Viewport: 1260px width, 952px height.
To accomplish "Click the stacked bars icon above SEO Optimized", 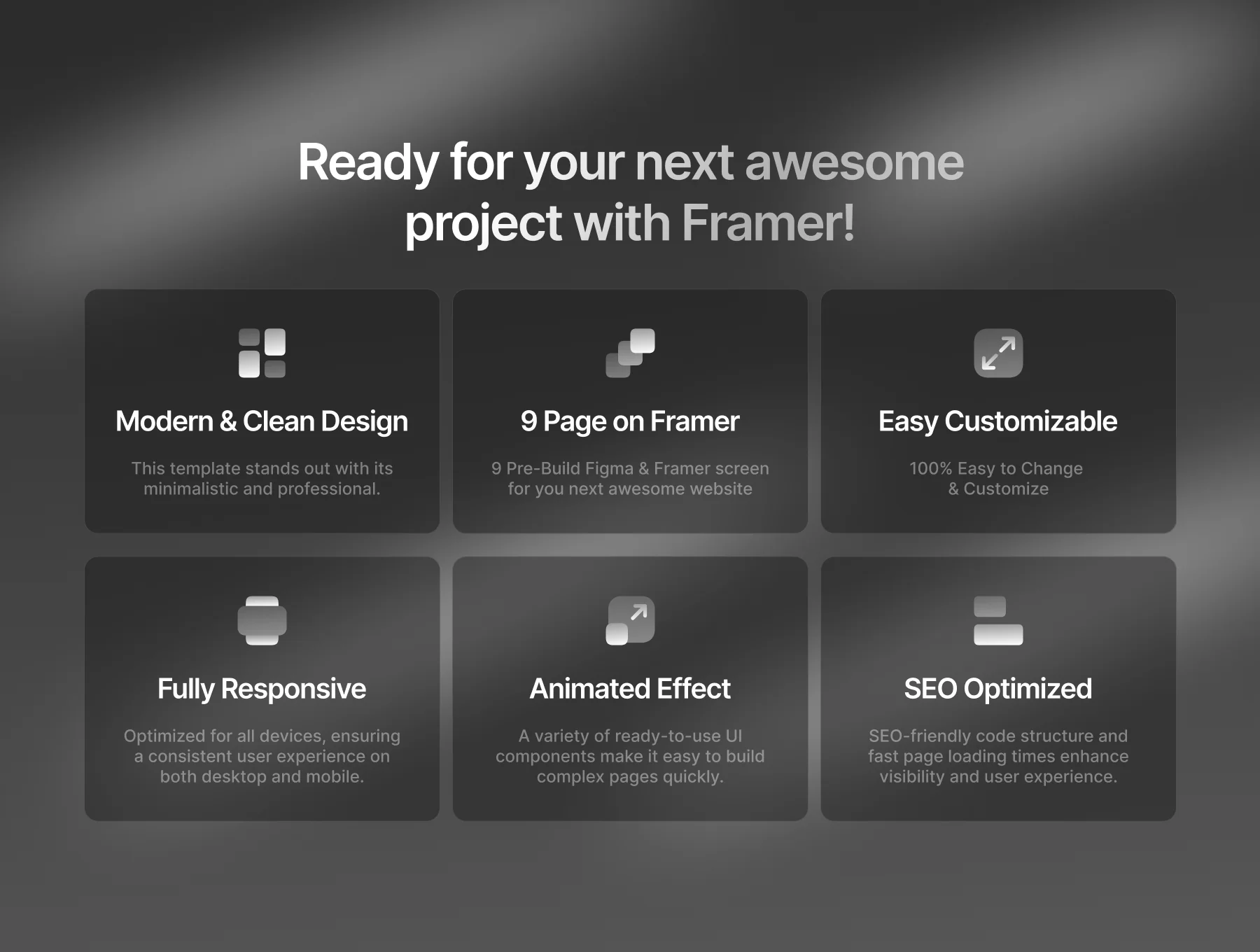I will click(x=998, y=620).
